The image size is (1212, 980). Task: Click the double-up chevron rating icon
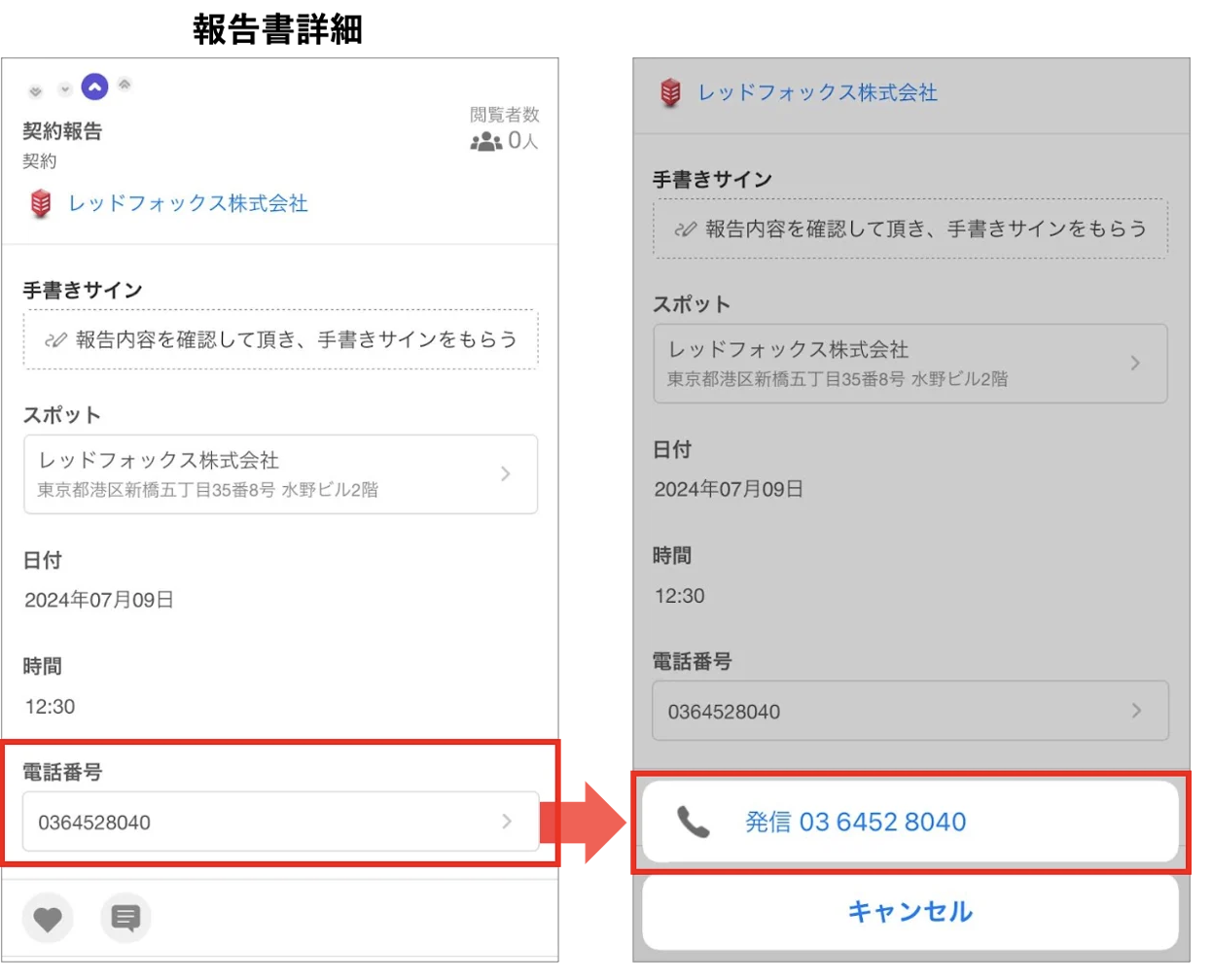[x=125, y=85]
